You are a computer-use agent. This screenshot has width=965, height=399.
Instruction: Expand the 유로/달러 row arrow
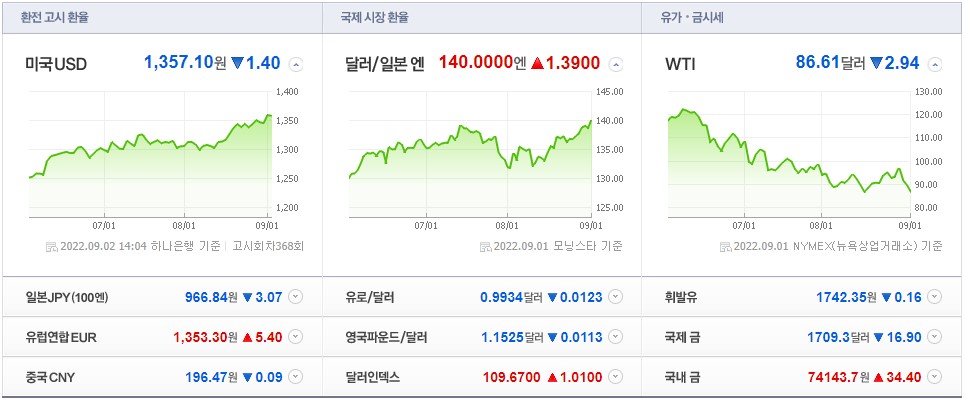pos(616,297)
